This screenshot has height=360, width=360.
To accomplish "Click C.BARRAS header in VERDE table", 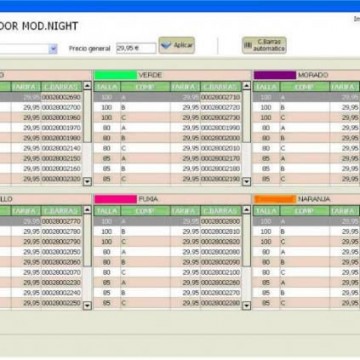I will coord(221,87).
